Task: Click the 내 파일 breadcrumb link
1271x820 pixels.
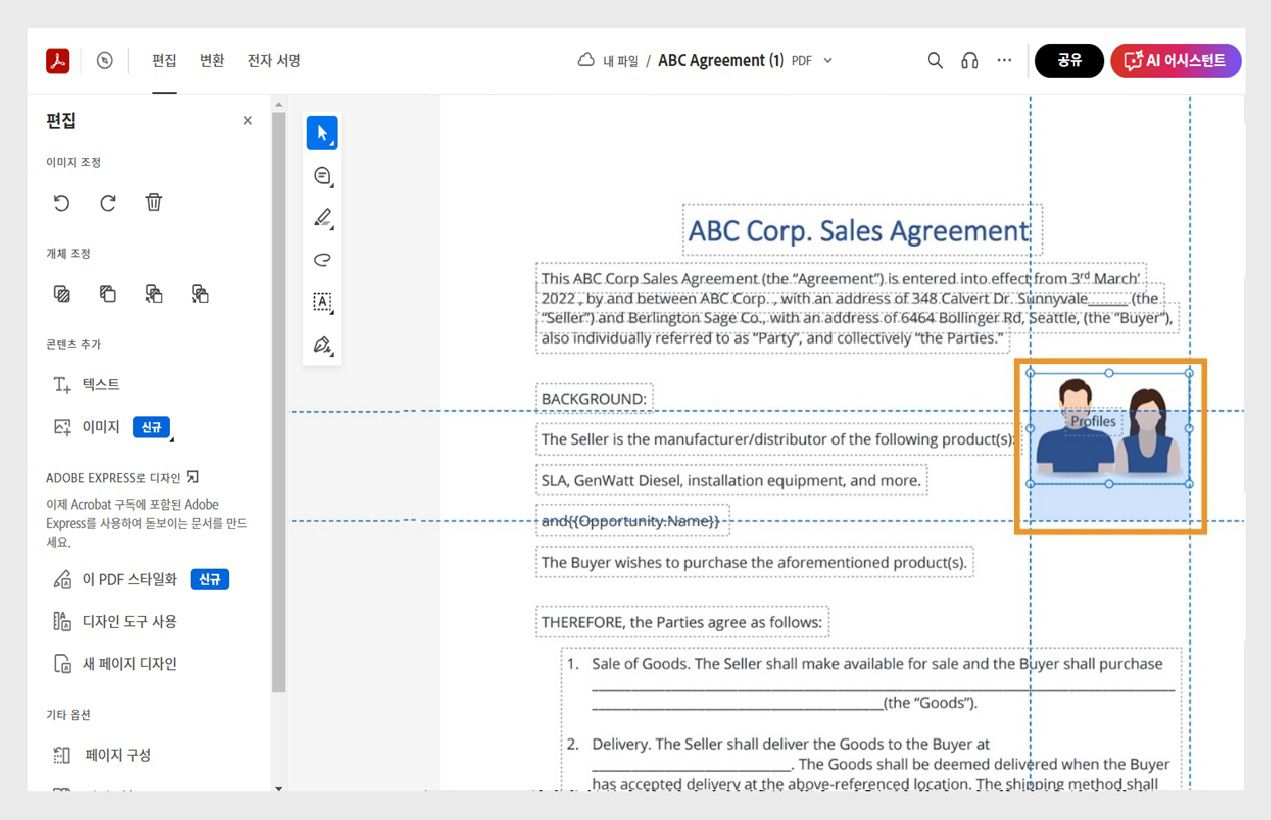Action: [x=620, y=61]
